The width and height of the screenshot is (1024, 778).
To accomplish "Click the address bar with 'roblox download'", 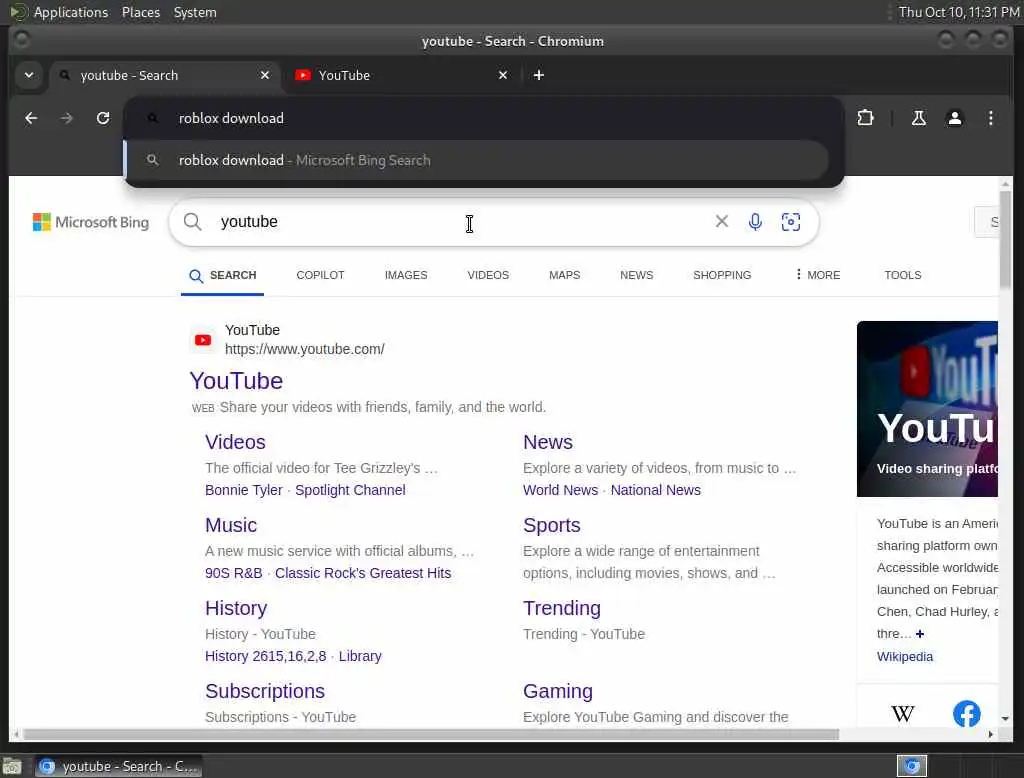I will coord(483,118).
